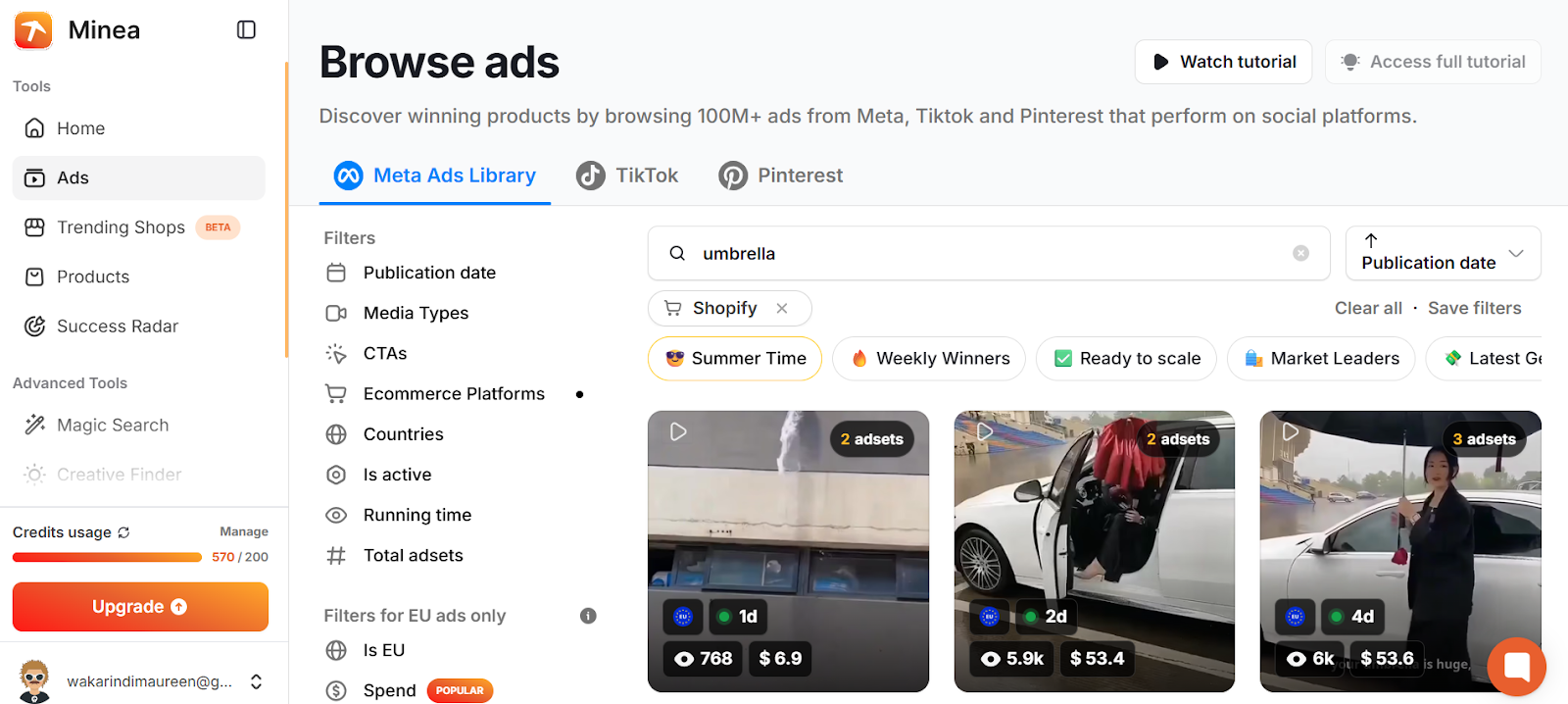Click Clear all filters
The image size is (1568, 704).
pyautogui.click(x=1368, y=308)
